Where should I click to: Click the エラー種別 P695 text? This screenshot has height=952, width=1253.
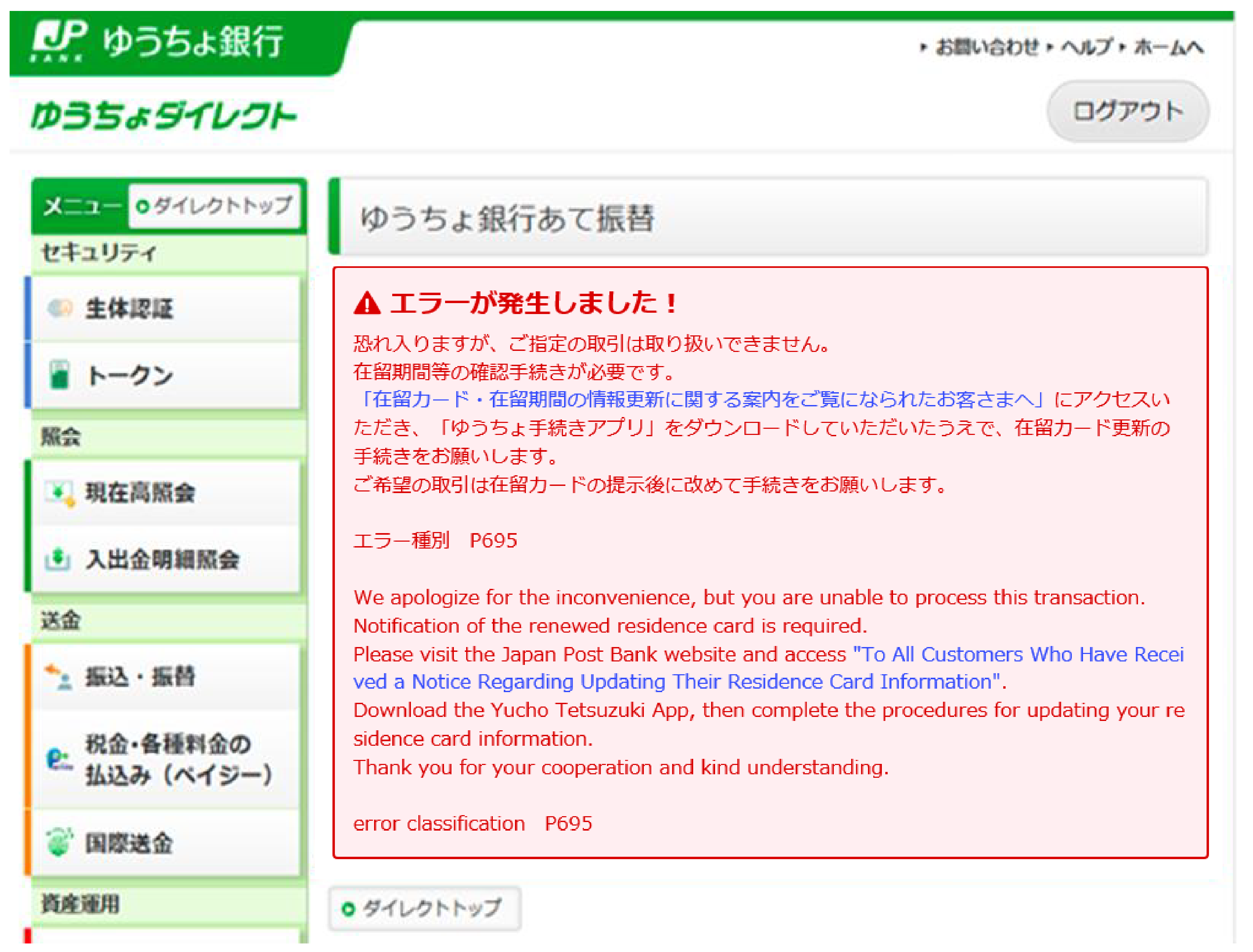coord(435,541)
